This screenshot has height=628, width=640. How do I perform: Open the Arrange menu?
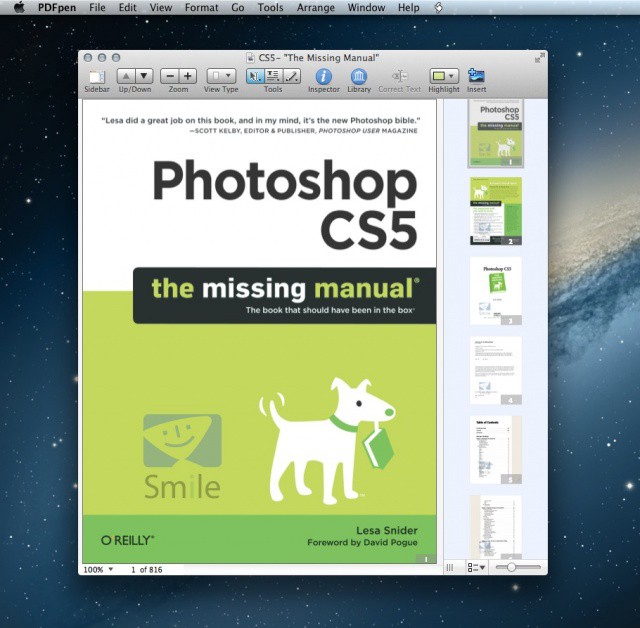pos(316,7)
